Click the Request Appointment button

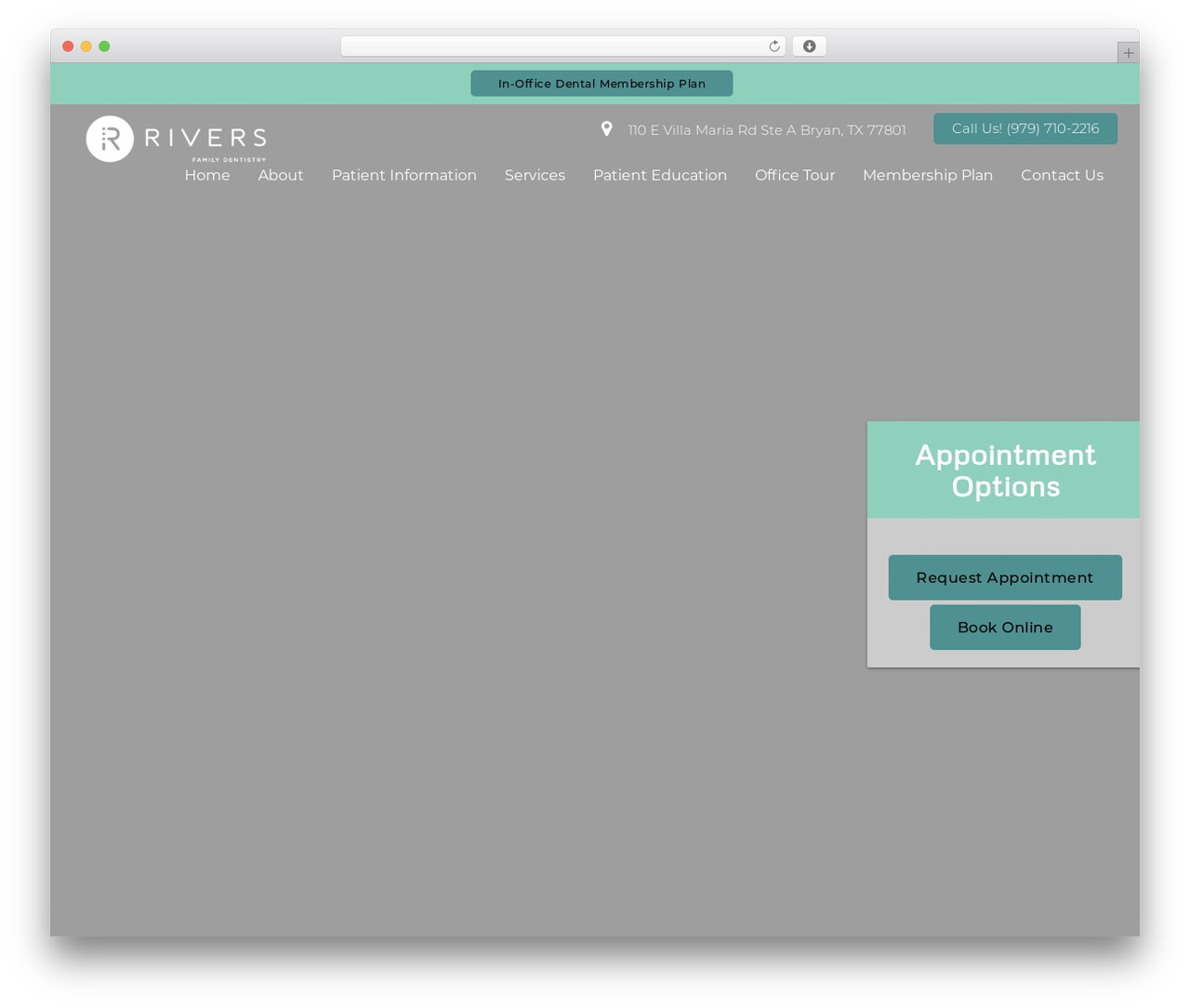pos(1005,577)
